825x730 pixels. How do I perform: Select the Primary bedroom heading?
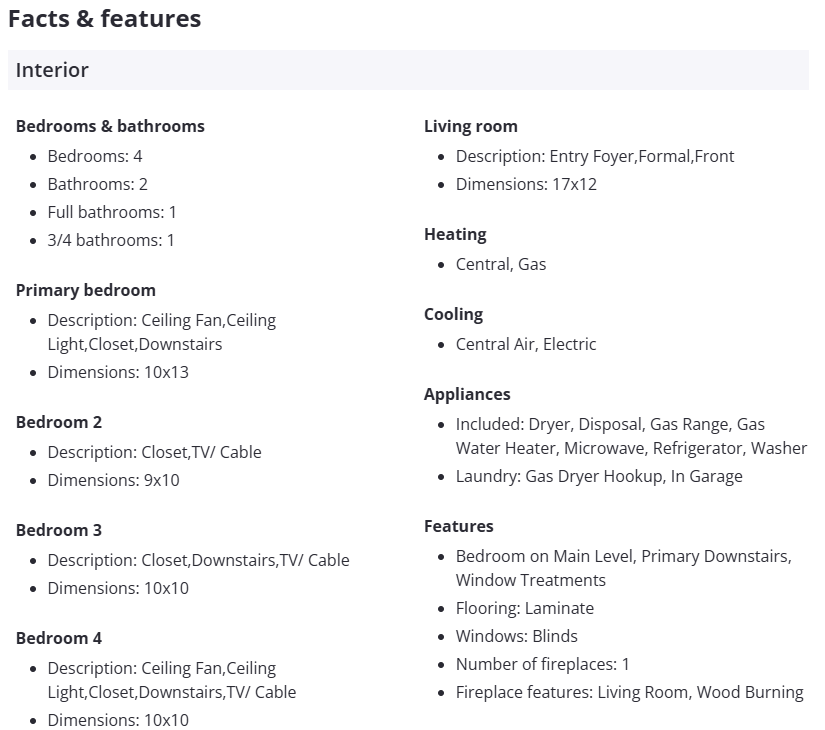click(x=86, y=290)
